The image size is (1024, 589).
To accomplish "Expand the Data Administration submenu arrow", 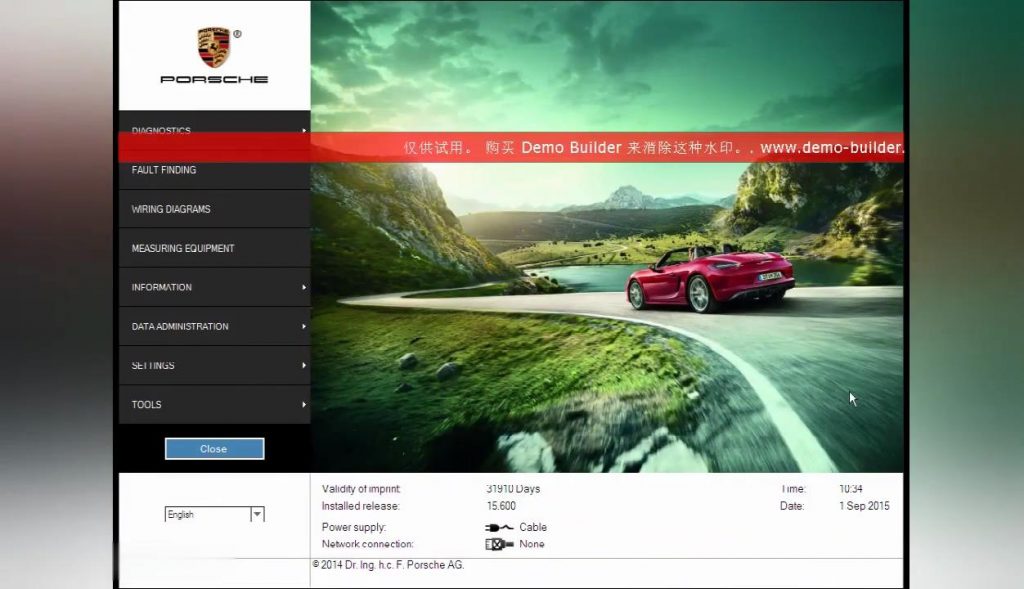I will pos(304,326).
